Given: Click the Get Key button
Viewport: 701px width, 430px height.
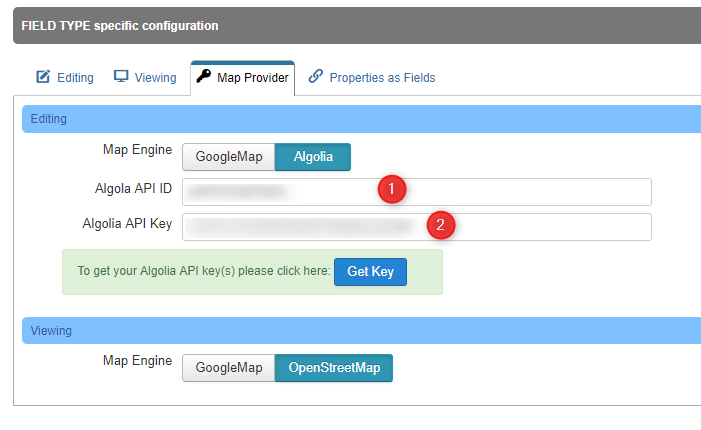Looking at the screenshot, I should tap(370, 272).
